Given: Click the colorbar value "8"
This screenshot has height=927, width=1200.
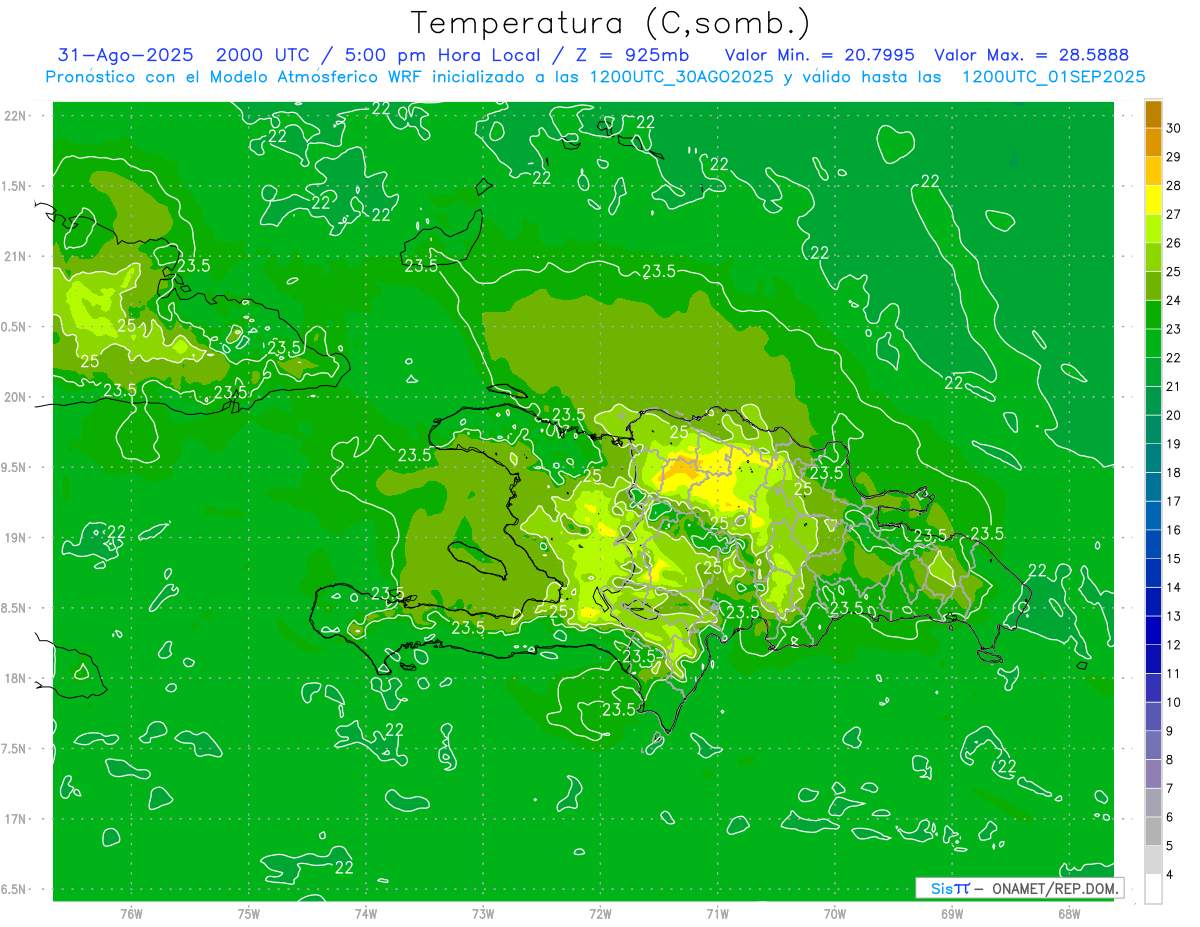Looking at the screenshot, I should coord(1170,760).
